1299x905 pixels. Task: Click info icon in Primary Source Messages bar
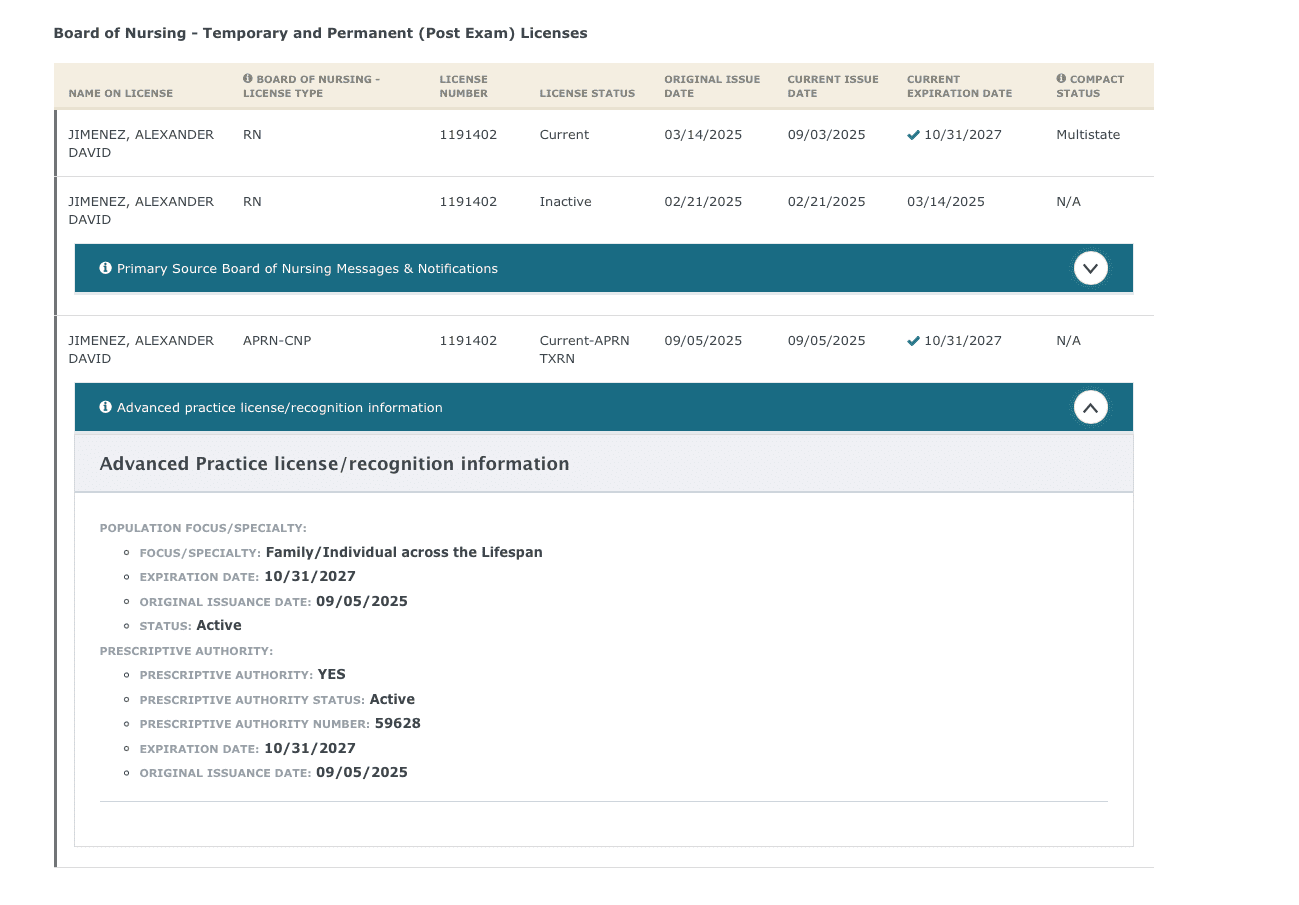tap(105, 268)
